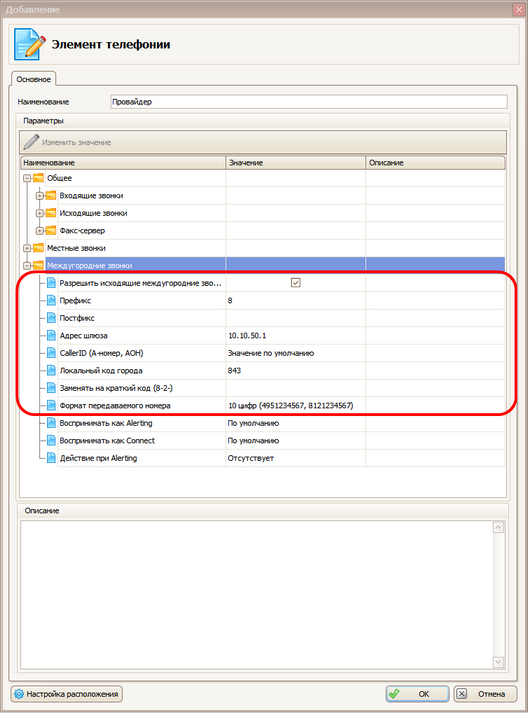Click the Факс-сервер folder icon
Image resolution: width=528 pixels, height=713 pixels.
pyautogui.click(x=50, y=231)
